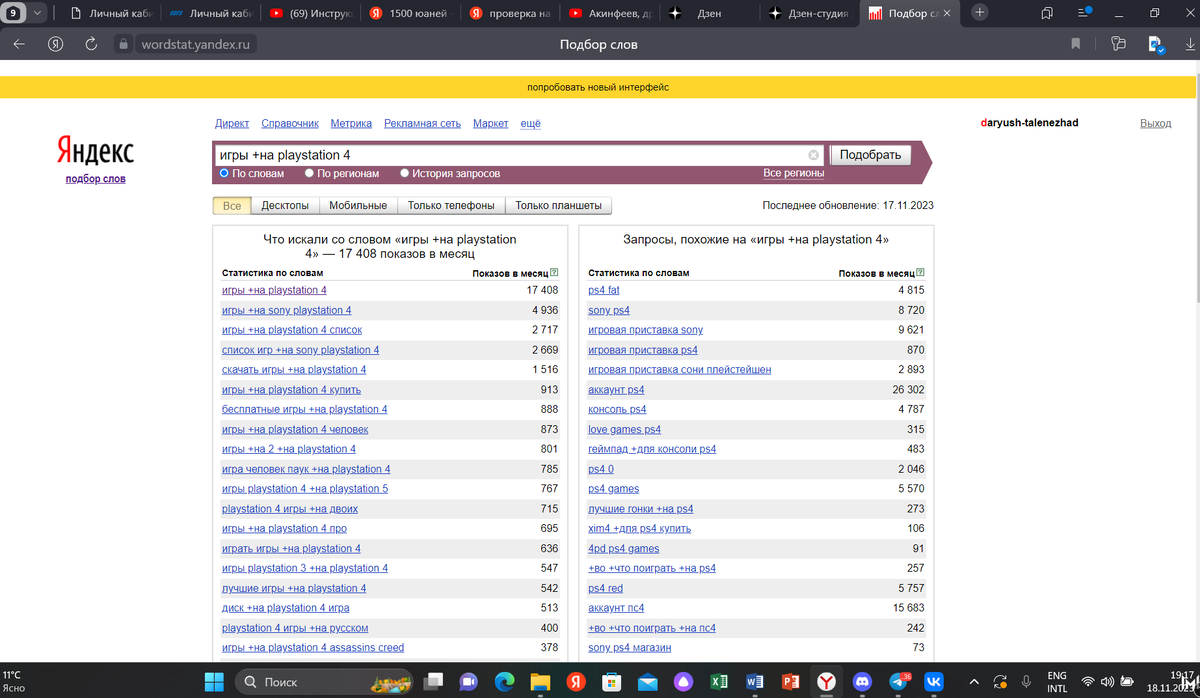Image resolution: width=1200 pixels, height=698 pixels.
Task: Click similar query лучшие гонки +на ps4
Action: 641,509
